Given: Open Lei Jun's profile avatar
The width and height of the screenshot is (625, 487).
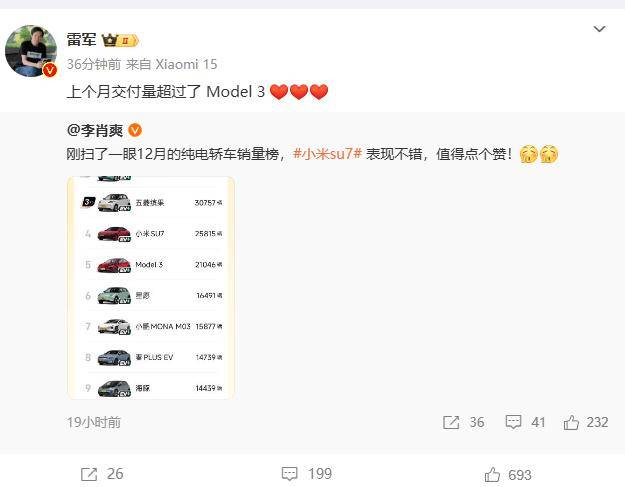Looking at the screenshot, I should 31,51.
